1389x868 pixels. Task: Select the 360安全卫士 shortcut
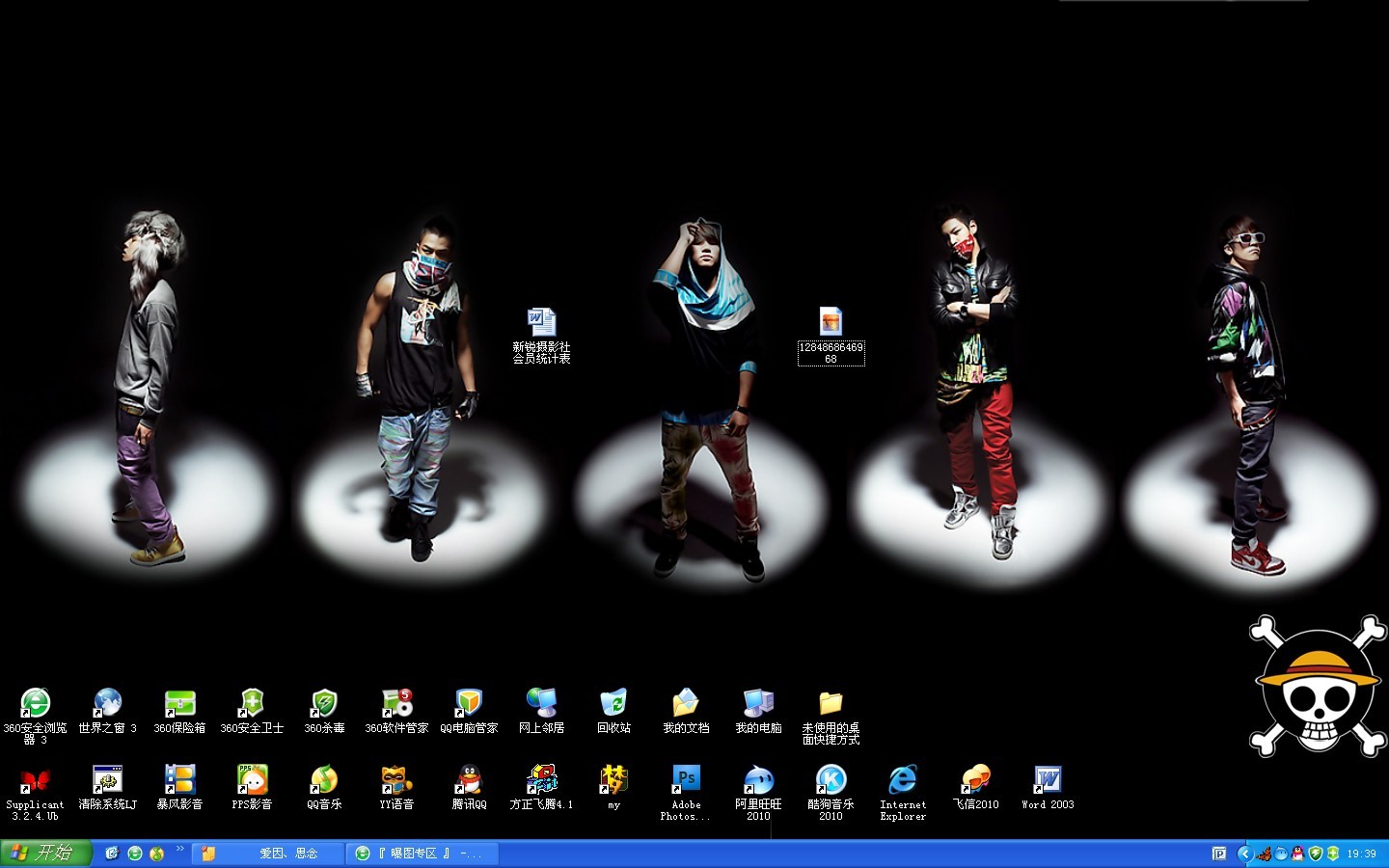click(252, 710)
